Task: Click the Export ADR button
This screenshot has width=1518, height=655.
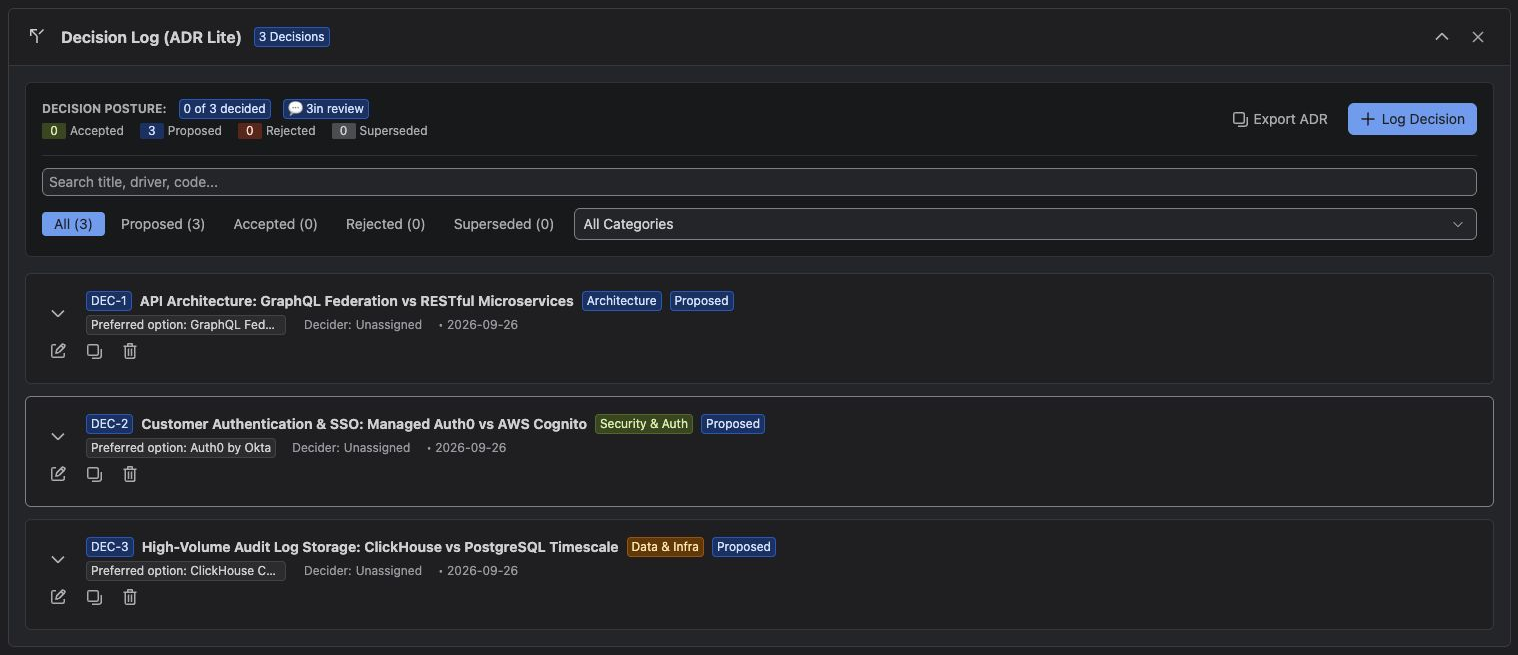Action: 1280,119
